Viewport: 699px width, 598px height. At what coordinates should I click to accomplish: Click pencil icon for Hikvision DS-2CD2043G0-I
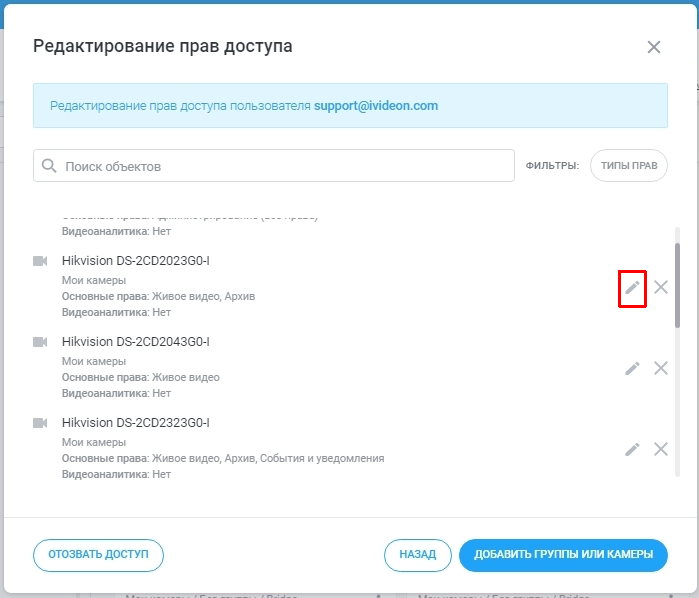click(632, 368)
